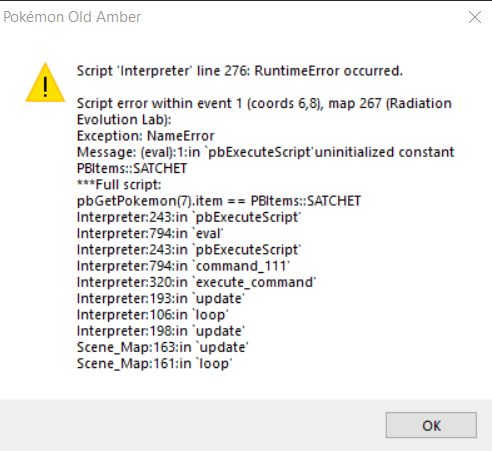Click the 'Exception: NameError' line
Screen dimensions: 492x451
145,136
